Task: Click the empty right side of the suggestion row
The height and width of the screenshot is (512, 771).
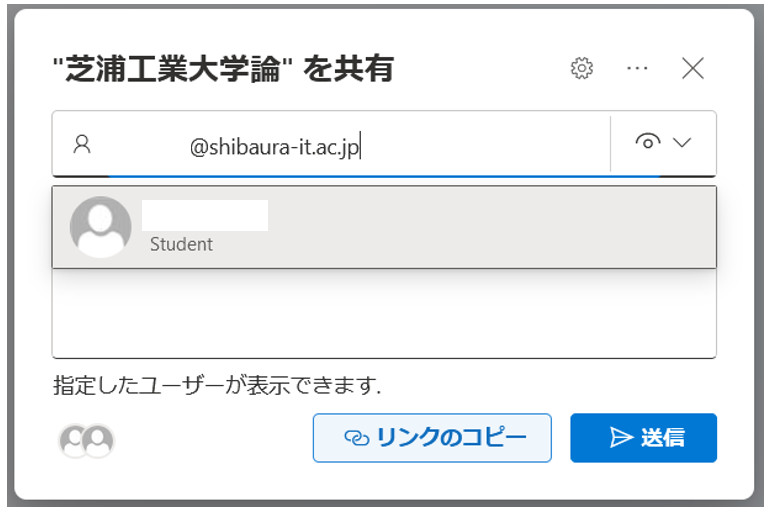Action: (492, 227)
